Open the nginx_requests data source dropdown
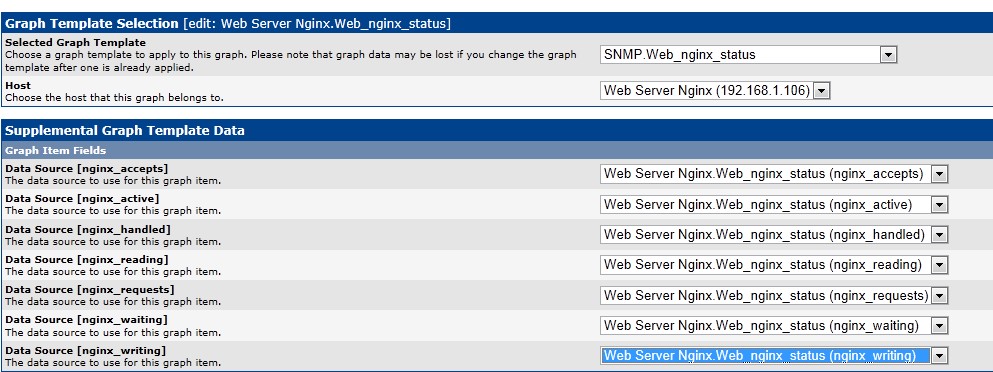Viewport: 993px width, 372px height. click(x=774, y=295)
